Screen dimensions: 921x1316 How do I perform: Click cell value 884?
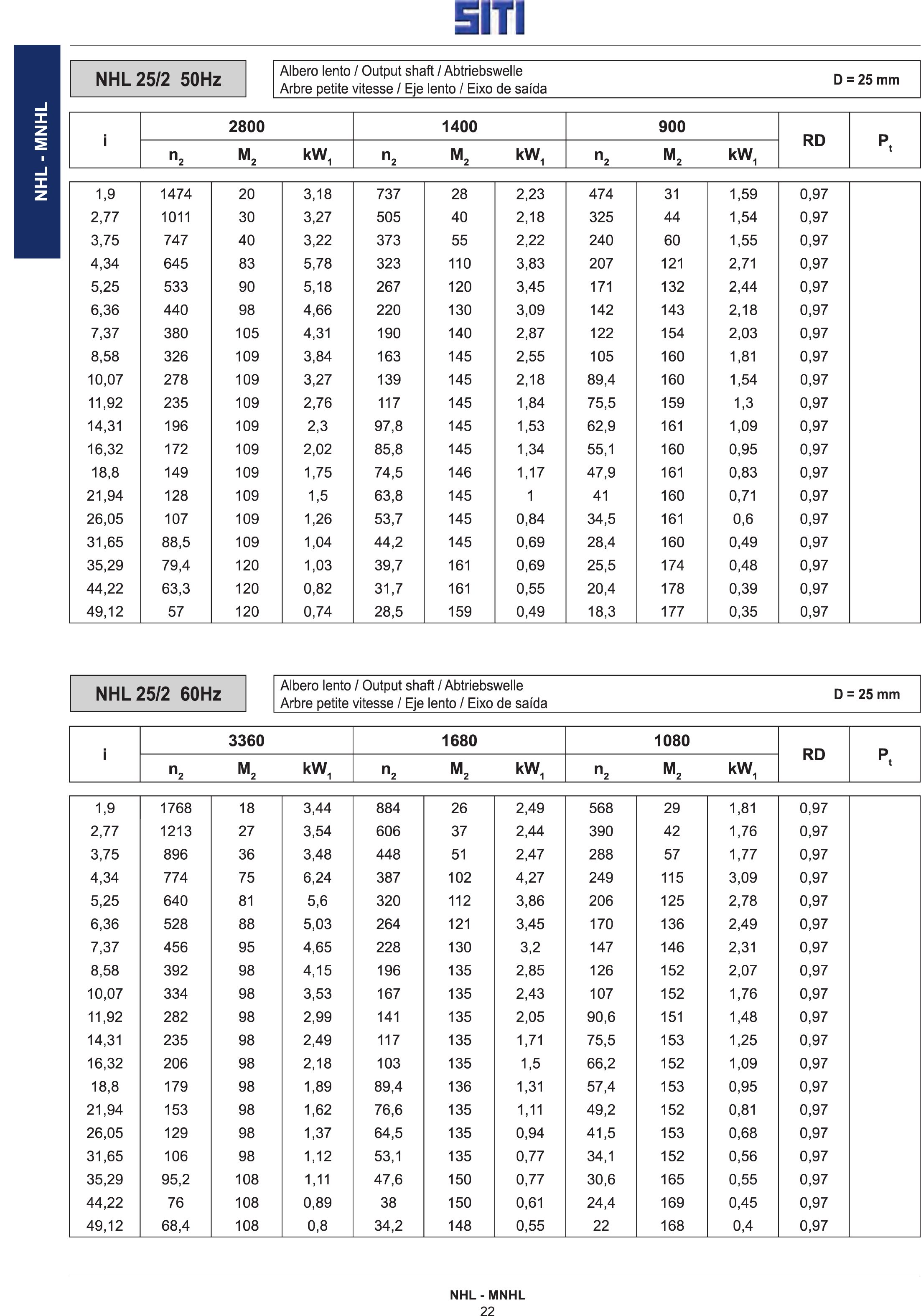389,808
